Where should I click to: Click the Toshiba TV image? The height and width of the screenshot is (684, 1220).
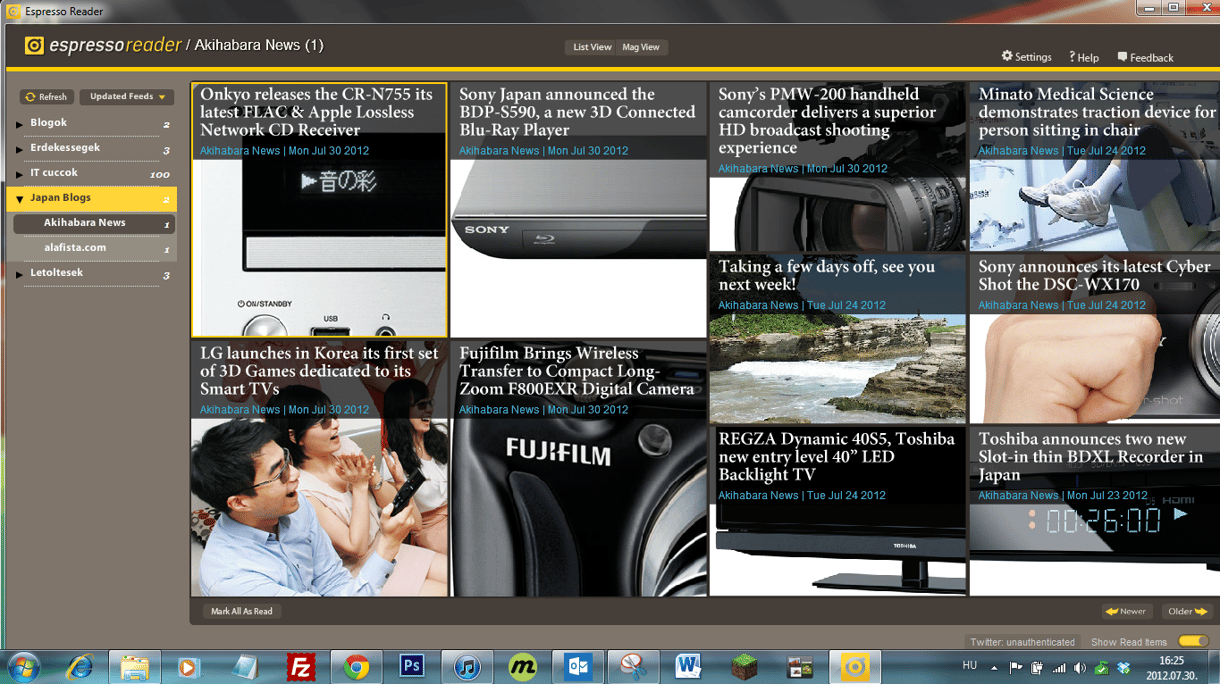click(x=837, y=550)
